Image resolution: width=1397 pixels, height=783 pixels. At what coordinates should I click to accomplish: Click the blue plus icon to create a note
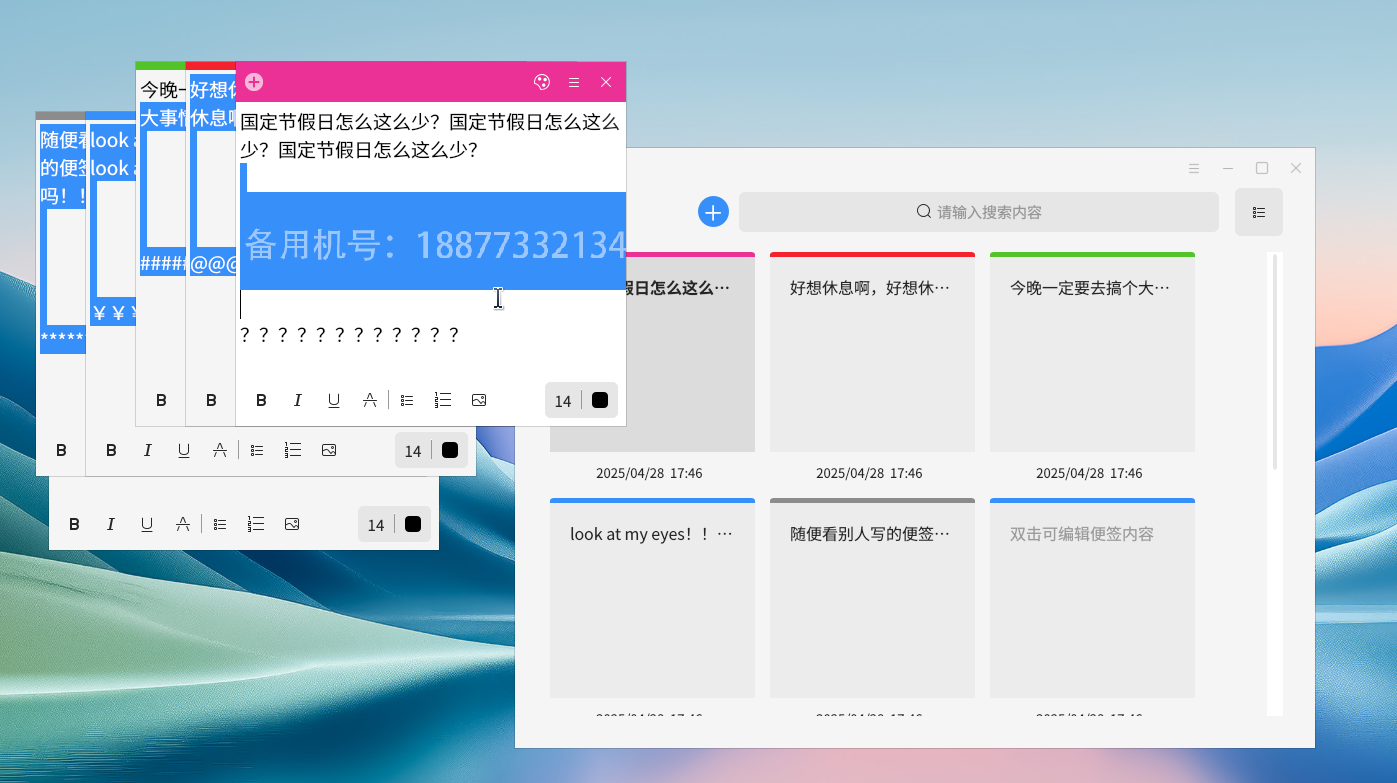coord(713,211)
